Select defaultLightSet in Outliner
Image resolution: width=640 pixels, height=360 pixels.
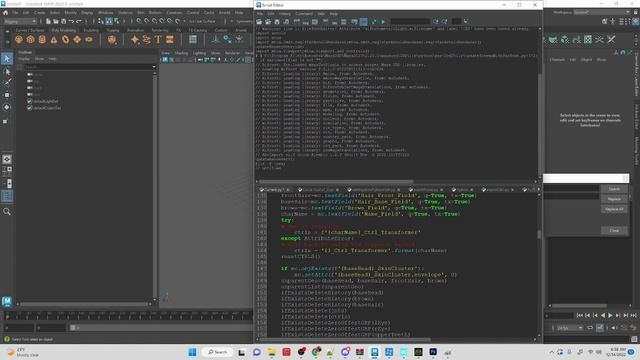coord(46,101)
